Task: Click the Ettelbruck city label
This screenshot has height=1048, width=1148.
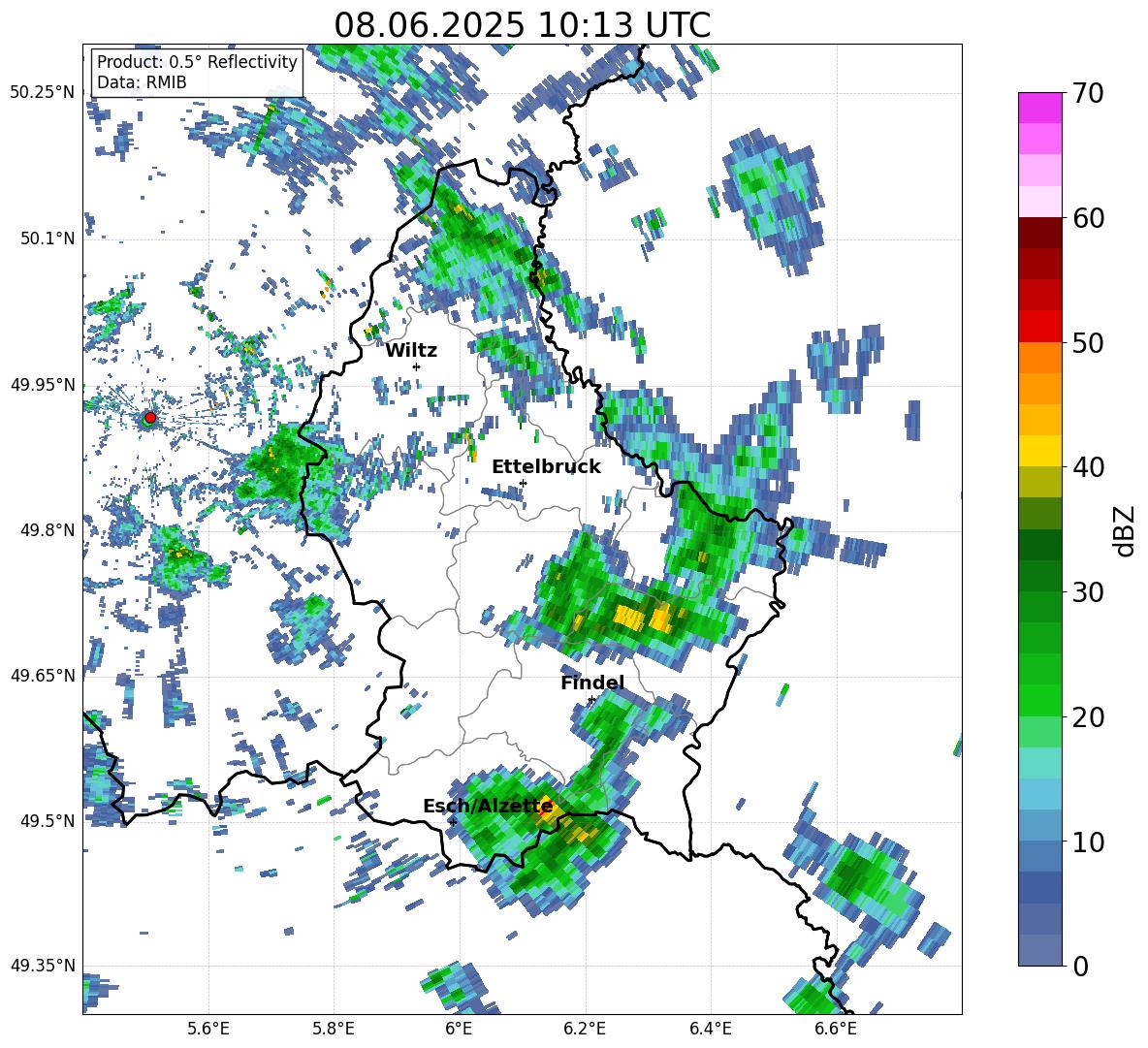Action: point(546,467)
